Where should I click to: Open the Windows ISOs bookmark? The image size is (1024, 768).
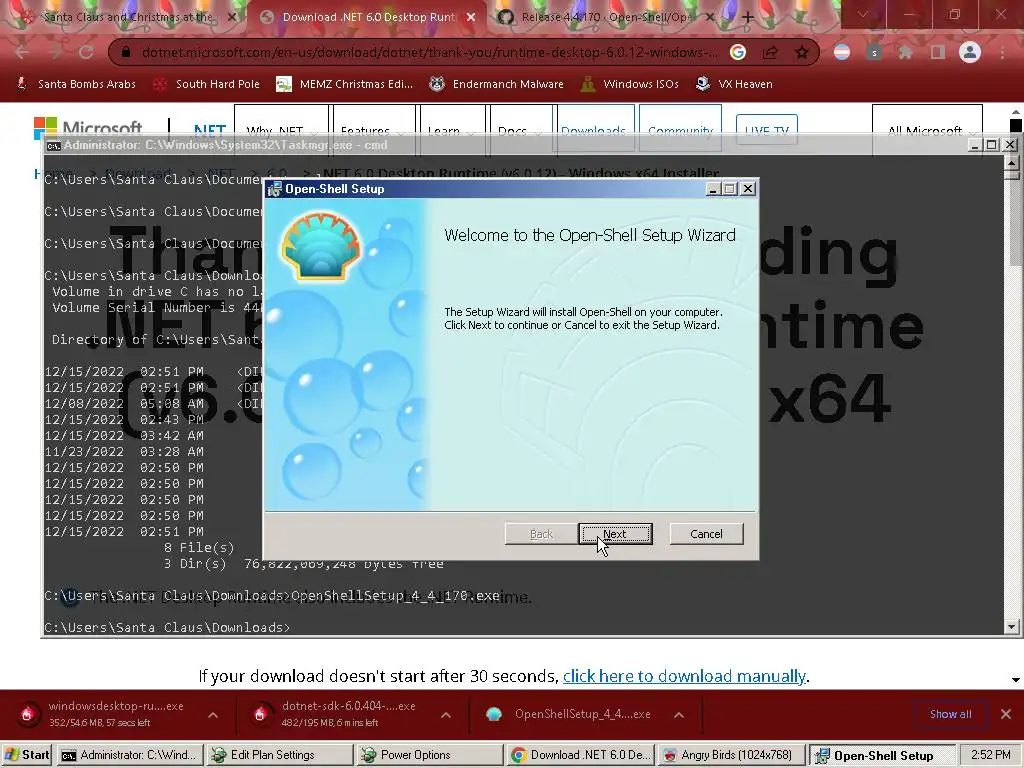[x=630, y=84]
